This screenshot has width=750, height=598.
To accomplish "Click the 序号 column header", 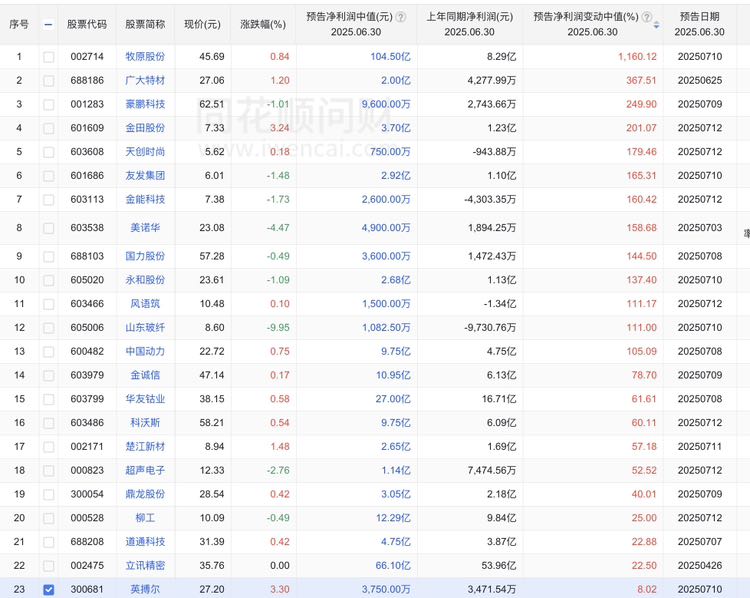I will [x=19, y=24].
